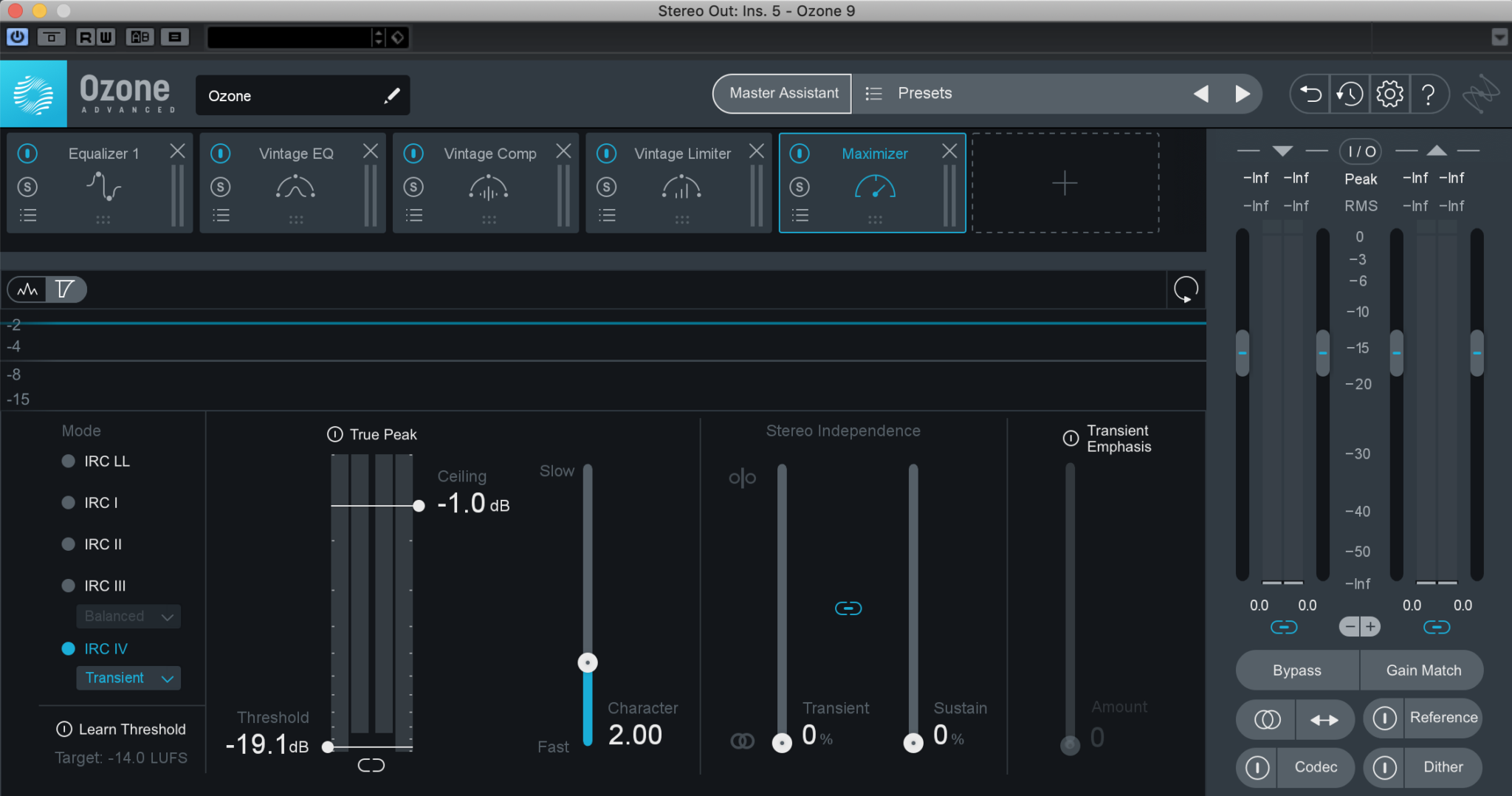1512x796 pixels.
Task: Click the threshold ceiling link icon
Action: pos(371,765)
